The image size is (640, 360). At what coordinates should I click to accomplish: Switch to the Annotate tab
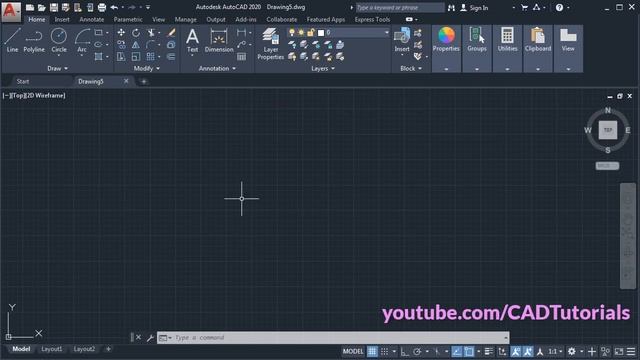pyautogui.click(x=91, y=19)
